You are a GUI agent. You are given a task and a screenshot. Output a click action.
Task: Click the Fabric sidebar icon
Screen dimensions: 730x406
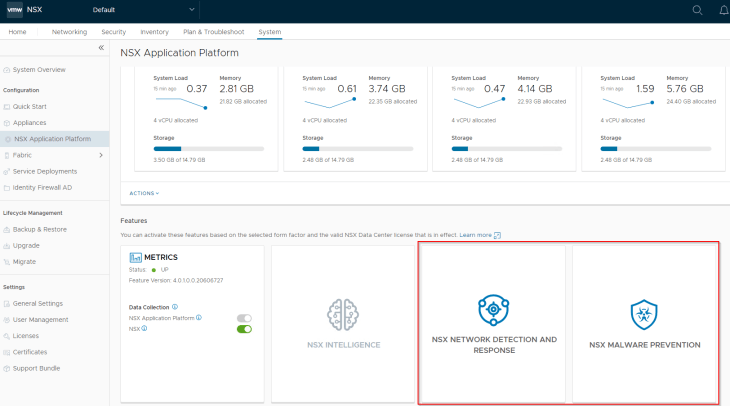click(7, 156)
